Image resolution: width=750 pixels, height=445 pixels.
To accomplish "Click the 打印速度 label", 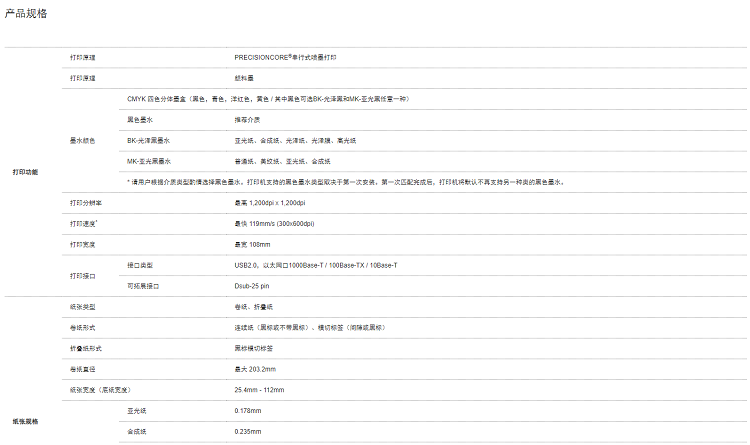I will [83, 223].
